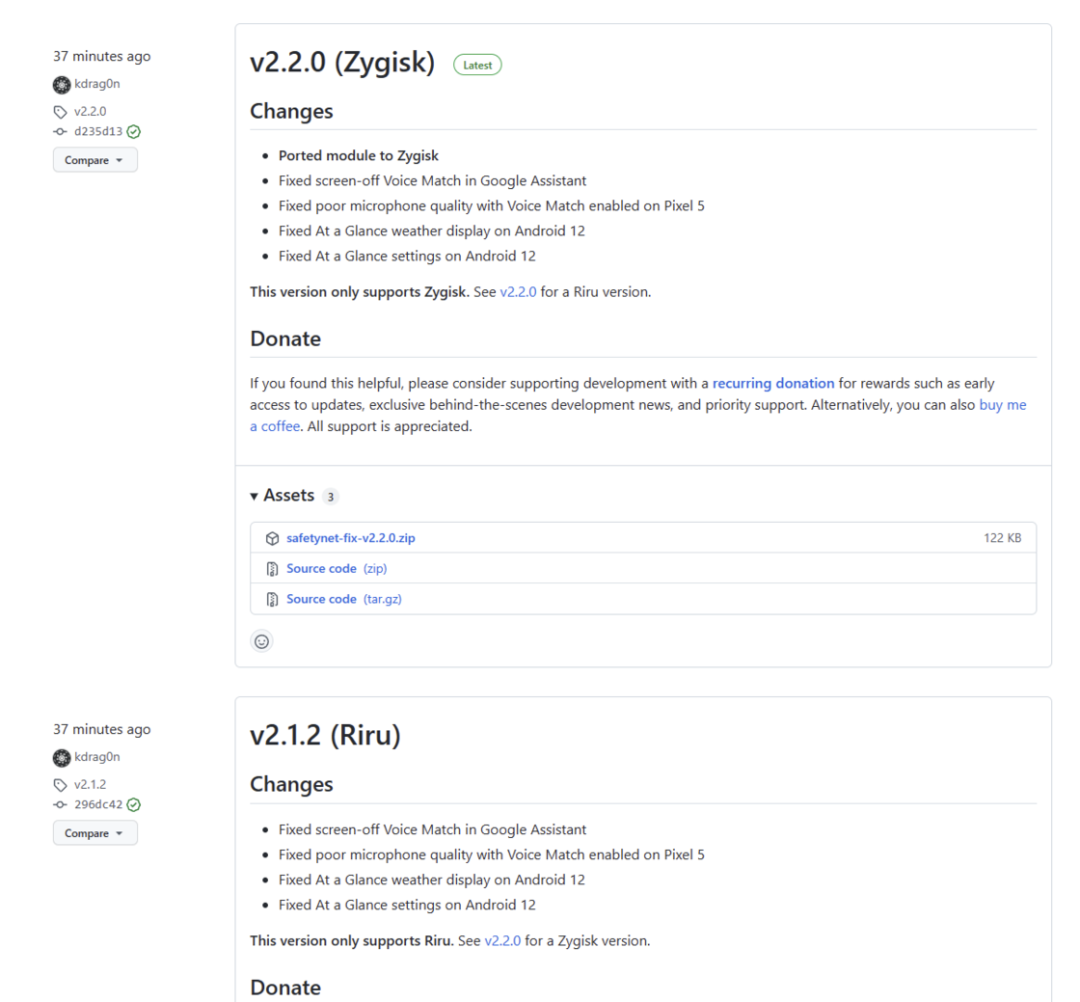Click the smiley reaction emoji icon
This screenshot has height=1002, width=1080.
click(262, 642)
